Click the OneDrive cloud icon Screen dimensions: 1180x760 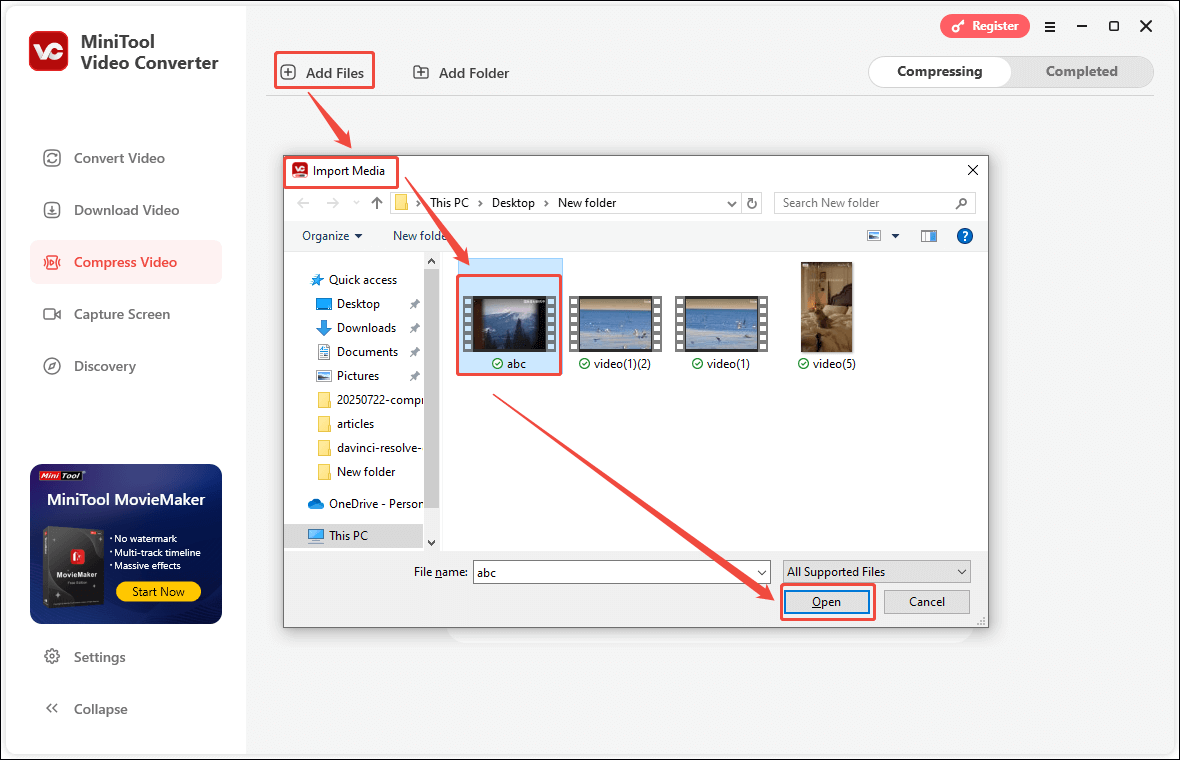pos(316,503)
